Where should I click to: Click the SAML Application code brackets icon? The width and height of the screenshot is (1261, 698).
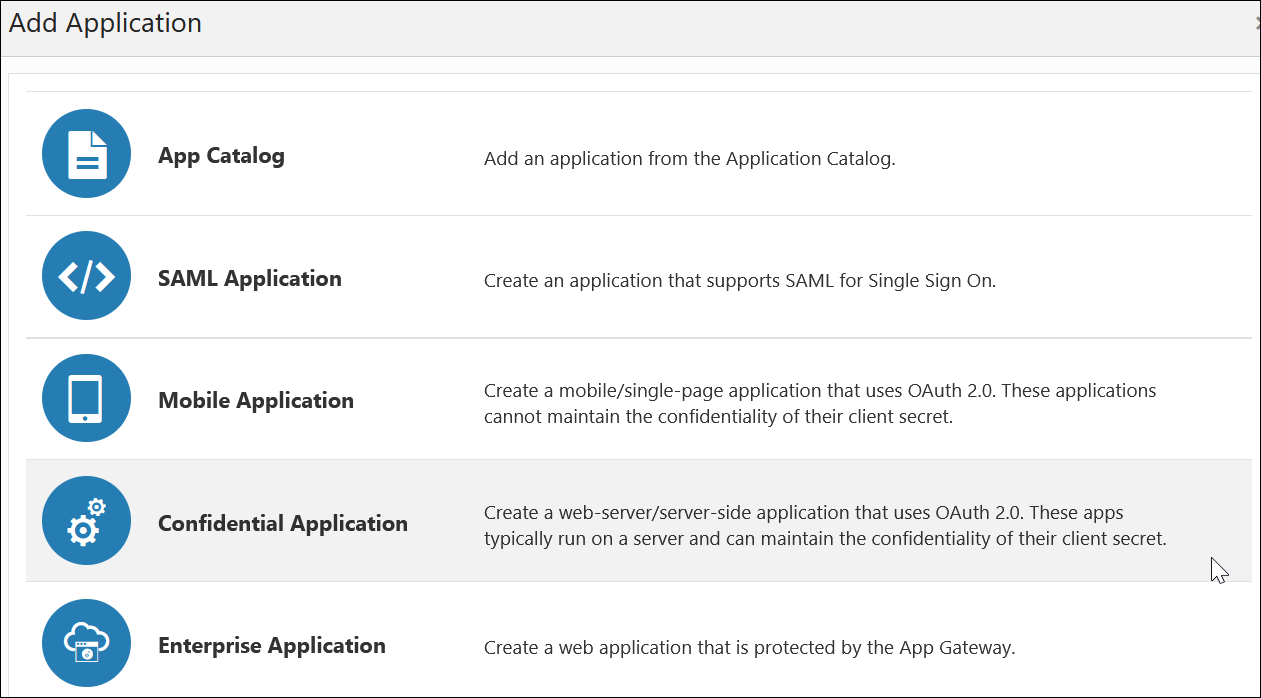(86, 275)
